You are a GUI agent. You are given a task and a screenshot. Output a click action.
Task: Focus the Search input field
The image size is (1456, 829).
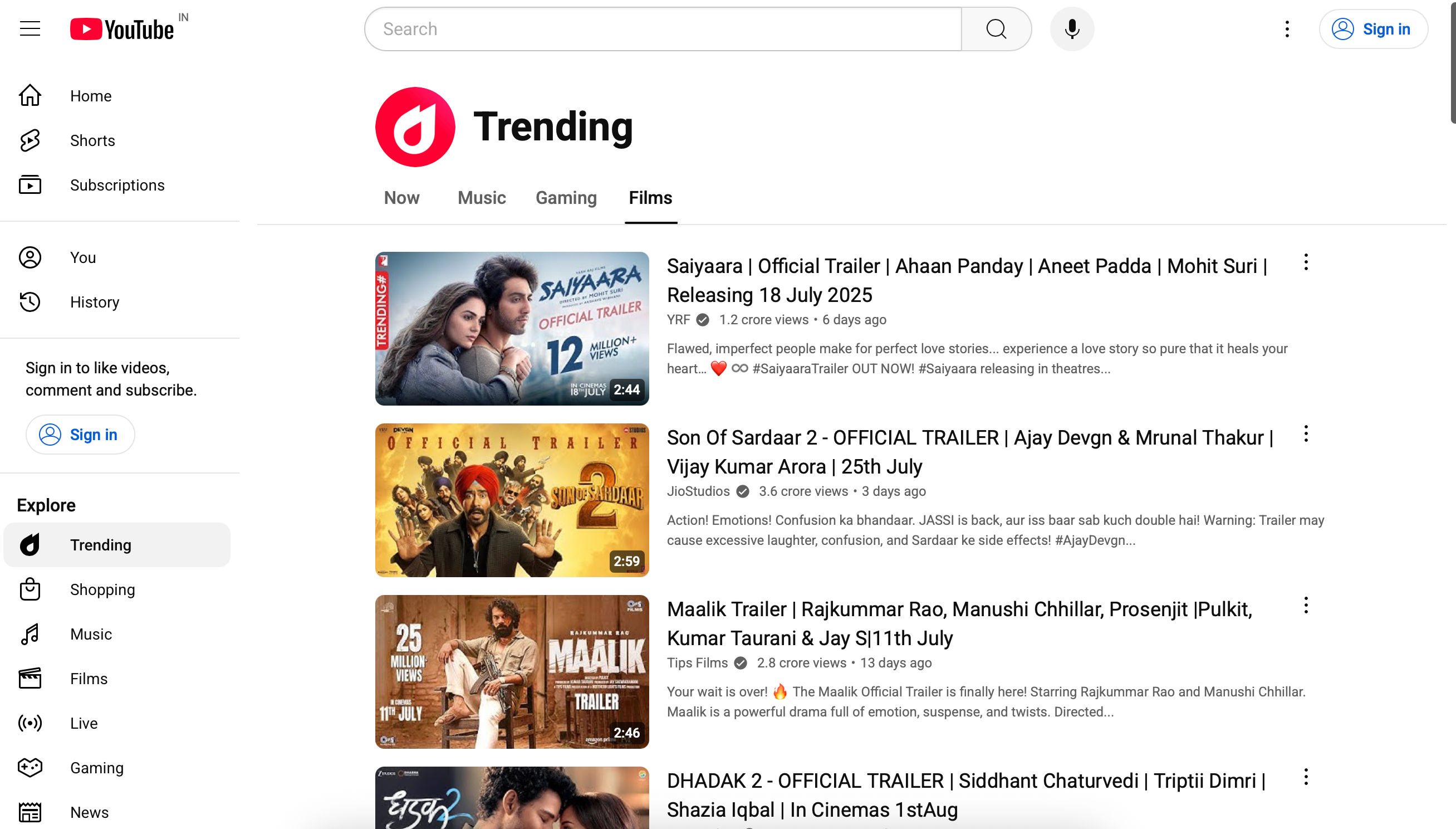663,29
